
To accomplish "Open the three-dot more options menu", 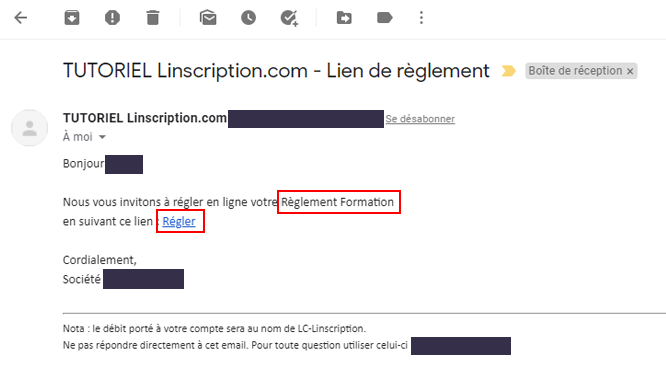I will (x=421, y=18).
